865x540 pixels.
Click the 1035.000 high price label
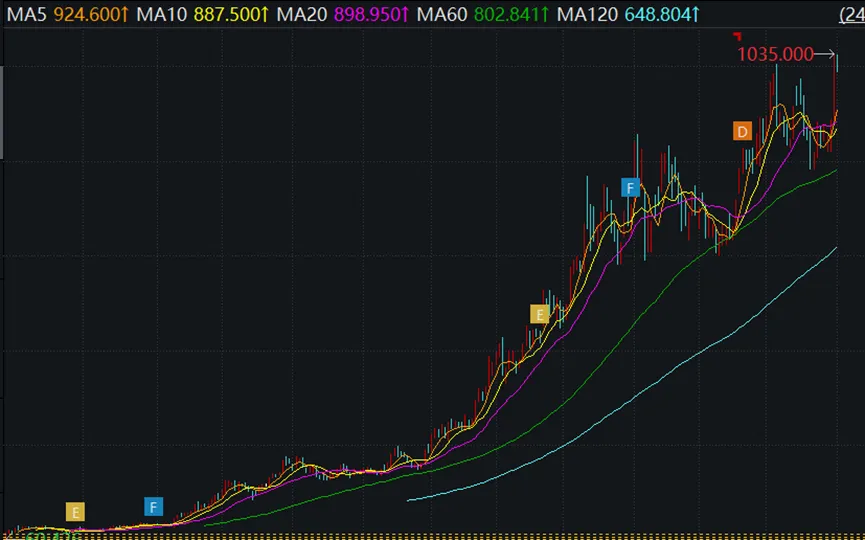(775, 54)
